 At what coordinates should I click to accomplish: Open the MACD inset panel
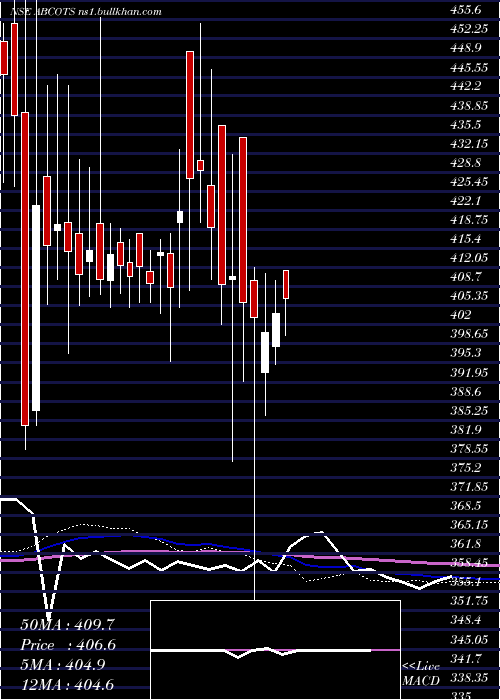click(x=275, y=650)
